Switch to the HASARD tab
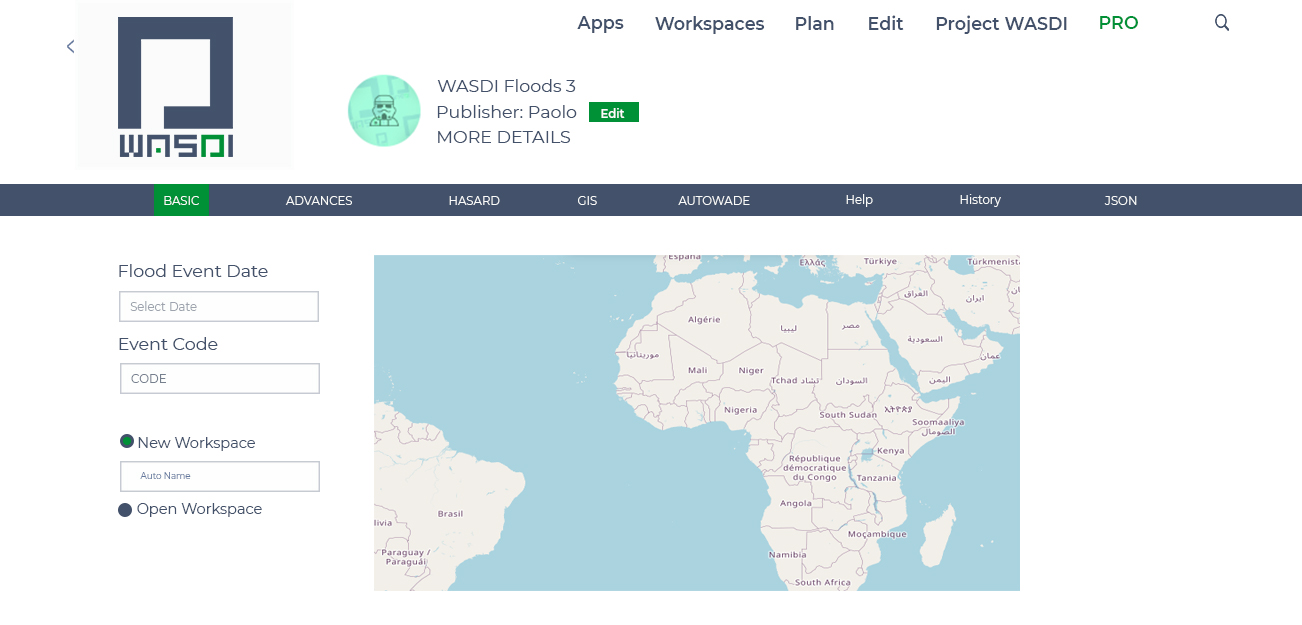The height and width of the screenshot is (625, 1302). click(x=474, y=201)
